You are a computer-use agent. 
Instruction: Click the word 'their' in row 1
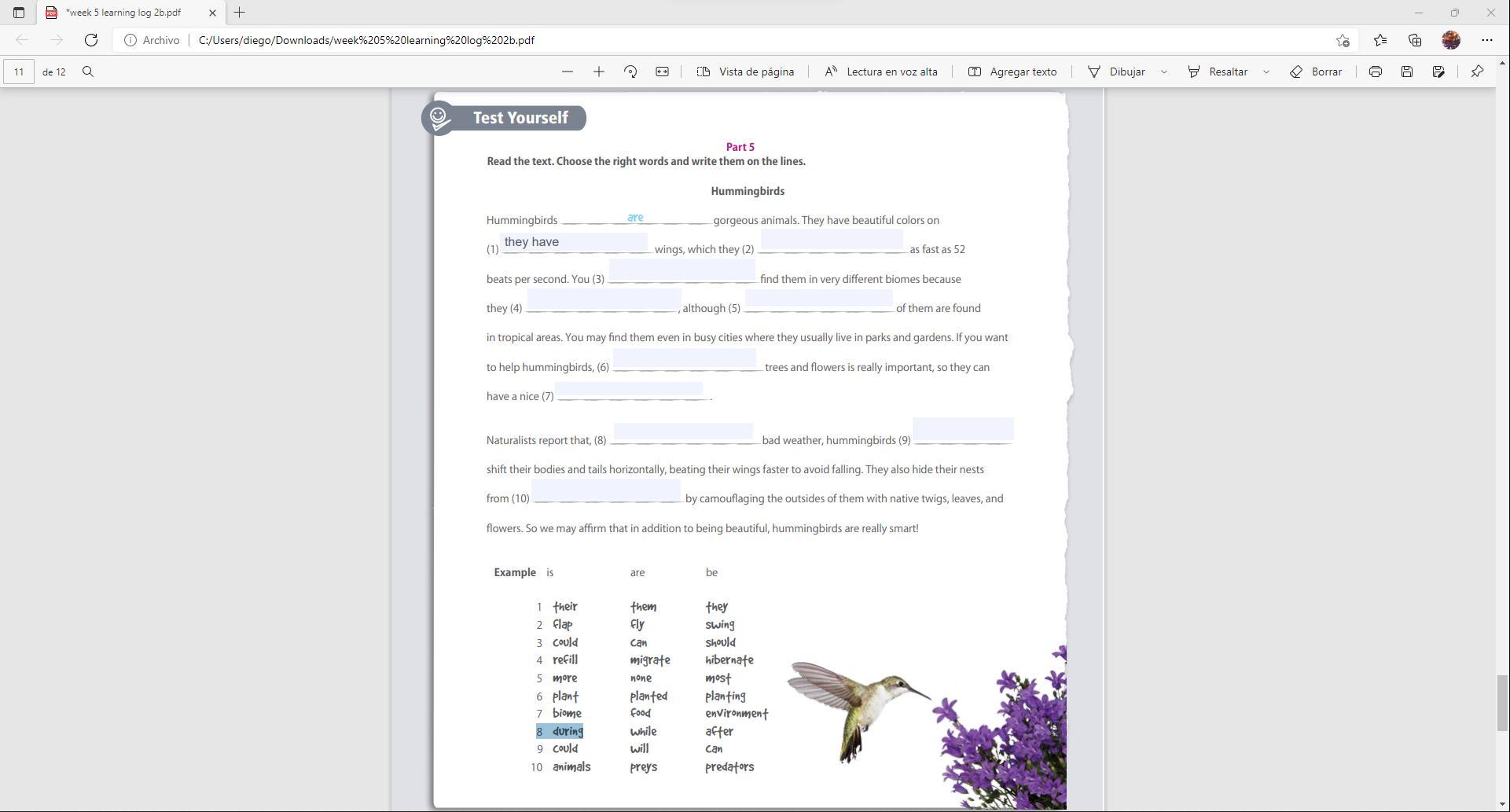point(565,607)
